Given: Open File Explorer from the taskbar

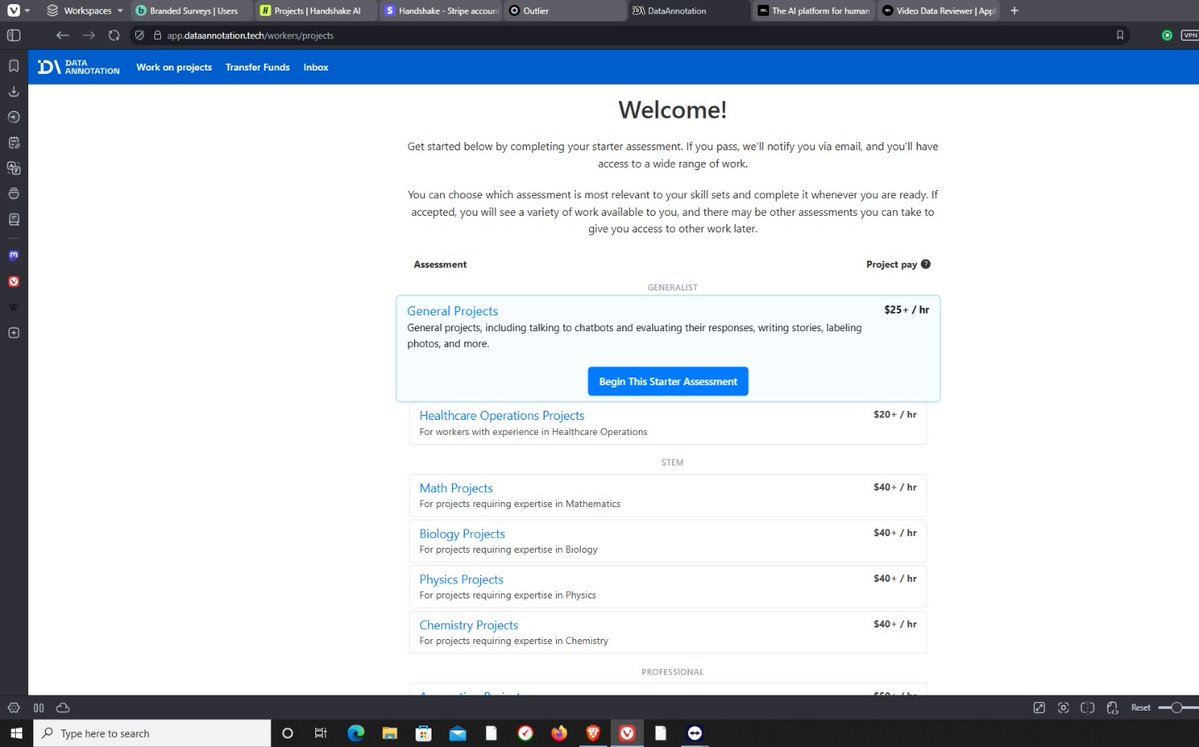Looking at the screenshot, I should [390, 733].
